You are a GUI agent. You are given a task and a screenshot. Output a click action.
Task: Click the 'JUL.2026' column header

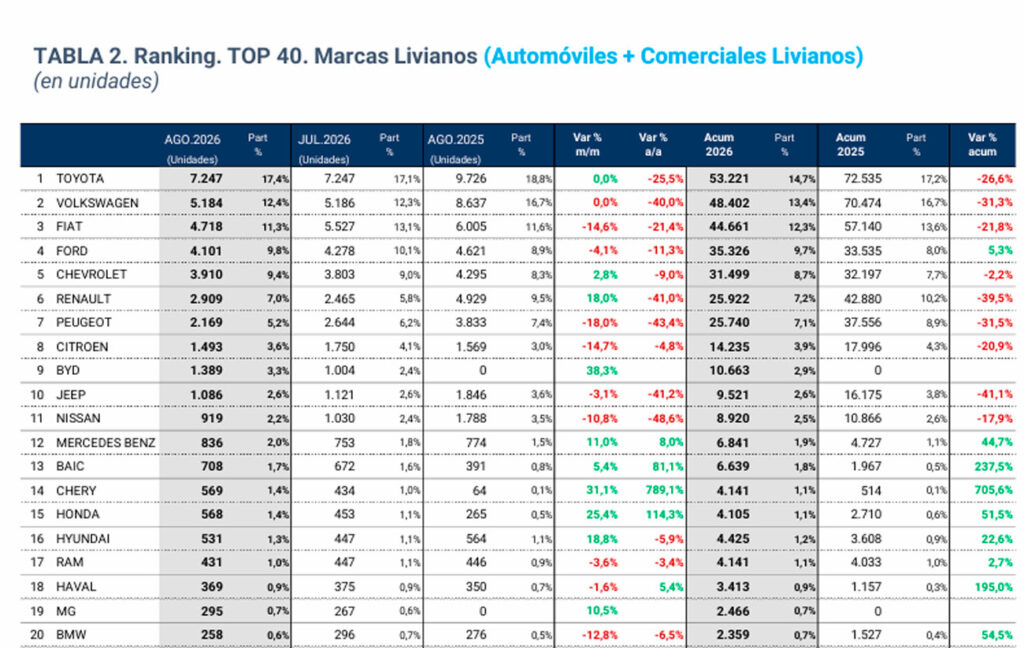click(324, 140)
